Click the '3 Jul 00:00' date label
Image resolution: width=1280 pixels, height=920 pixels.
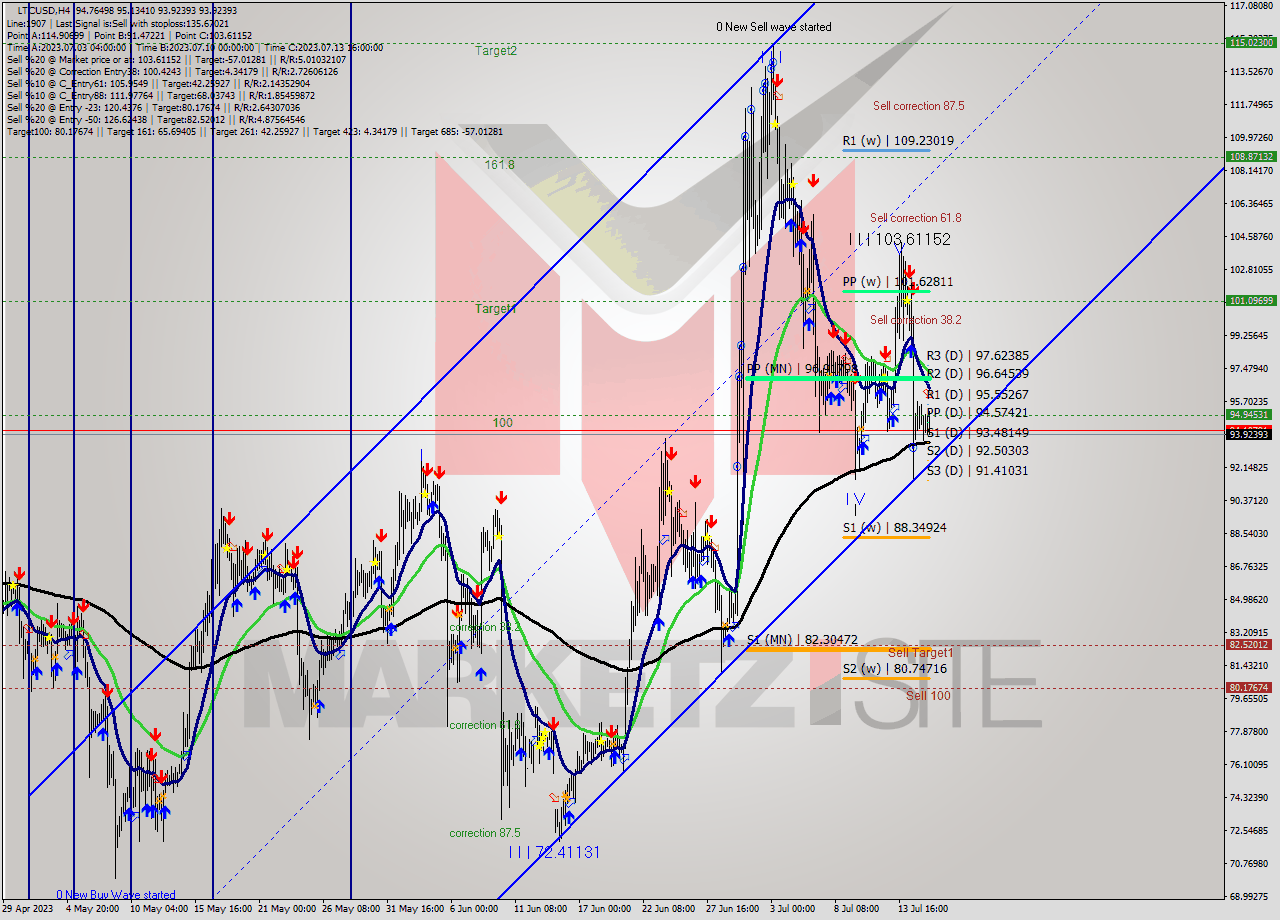point(793,909)
